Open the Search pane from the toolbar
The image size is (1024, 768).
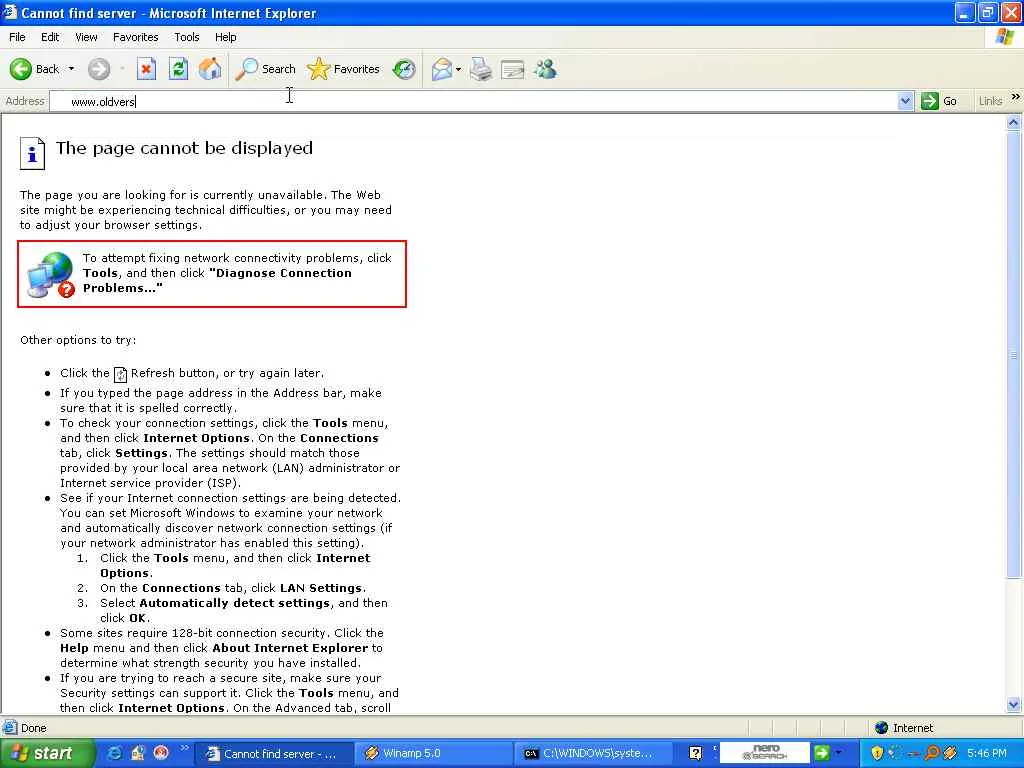point(265,69)
